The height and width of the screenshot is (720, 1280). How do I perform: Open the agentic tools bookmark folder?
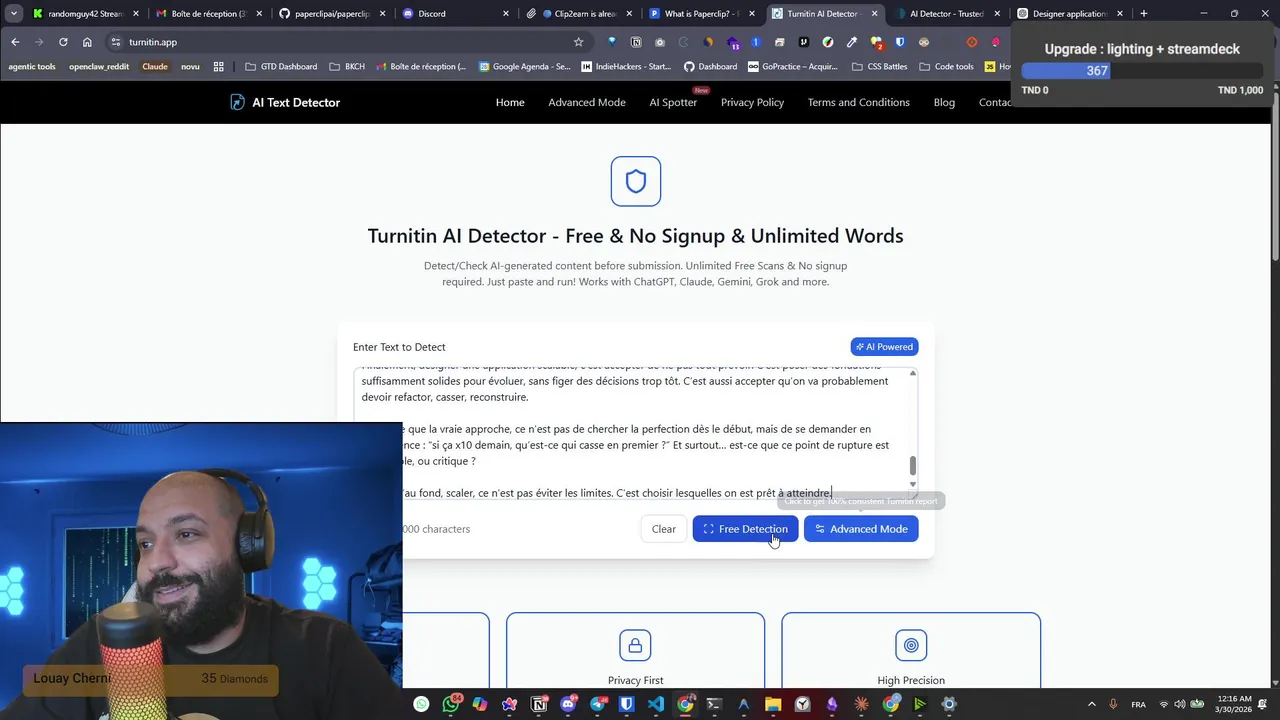[32, 66]
